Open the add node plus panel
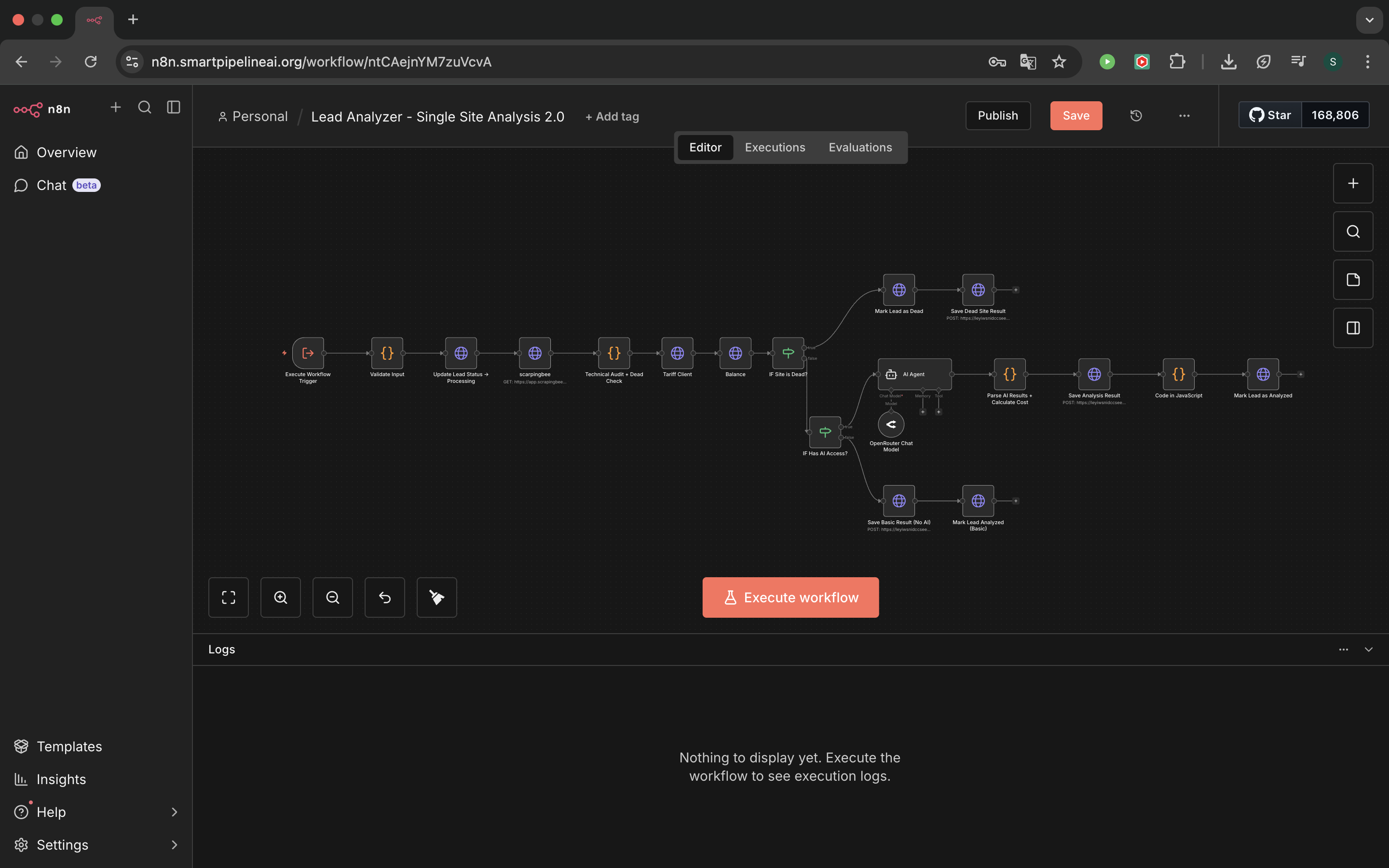 (1353, 183)
